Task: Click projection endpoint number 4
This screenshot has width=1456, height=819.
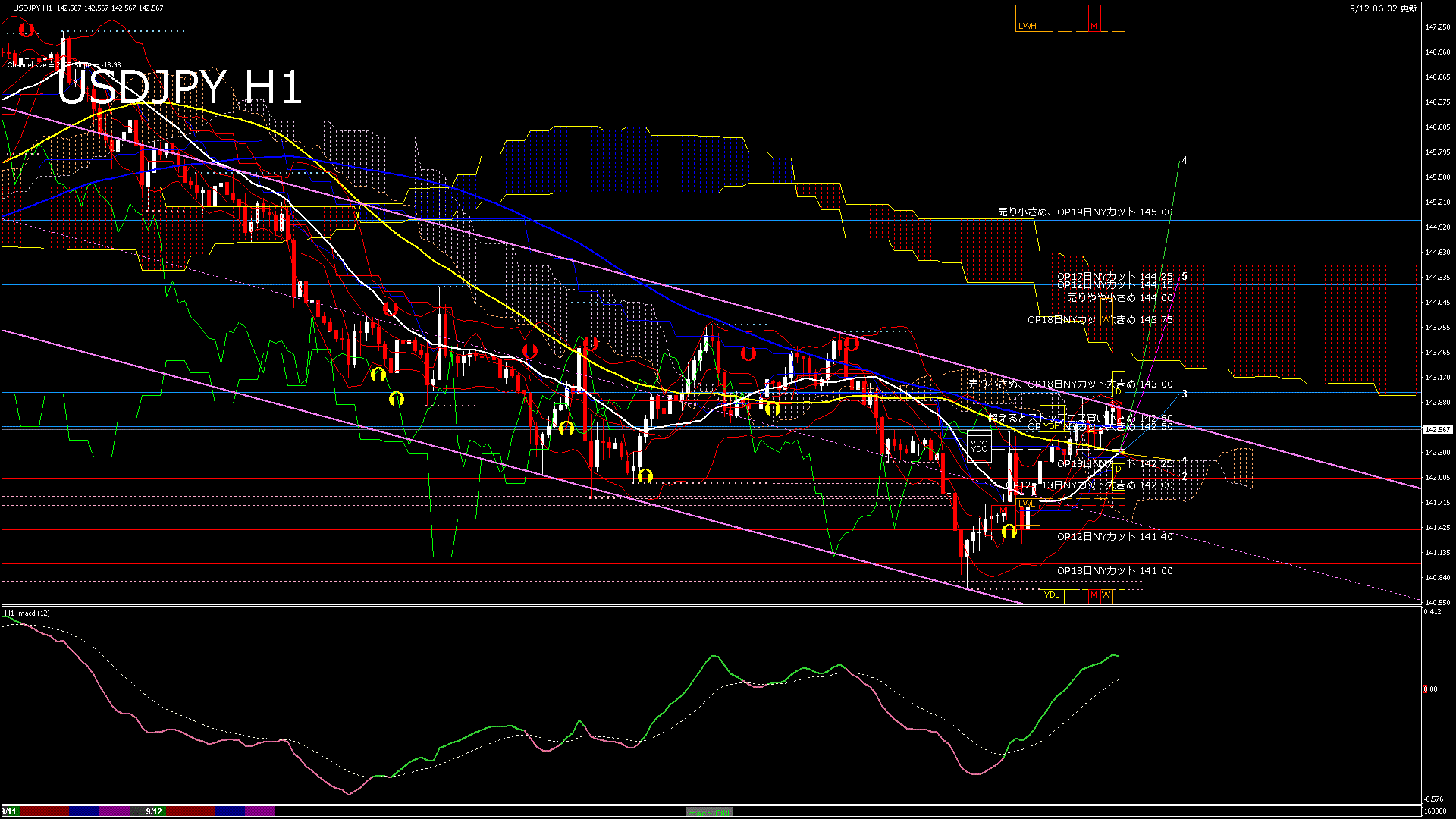Action: [1184, 161]
